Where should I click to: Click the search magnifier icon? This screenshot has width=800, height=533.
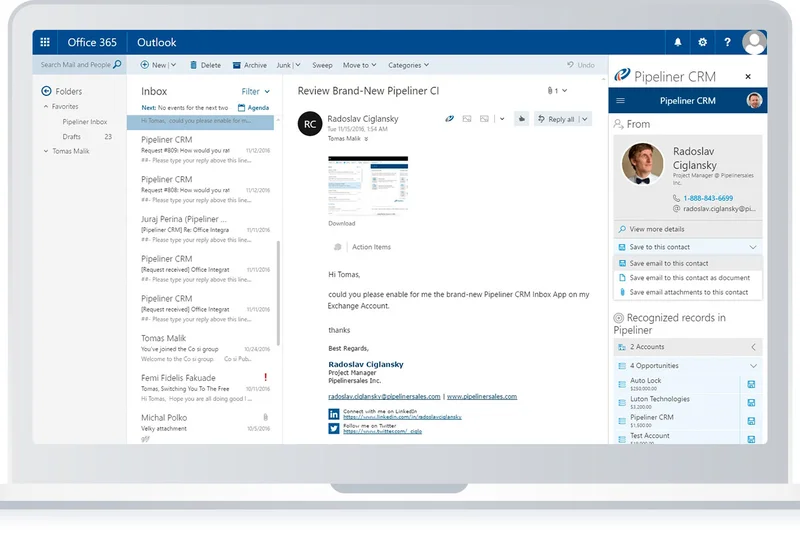tap(117, 64)
